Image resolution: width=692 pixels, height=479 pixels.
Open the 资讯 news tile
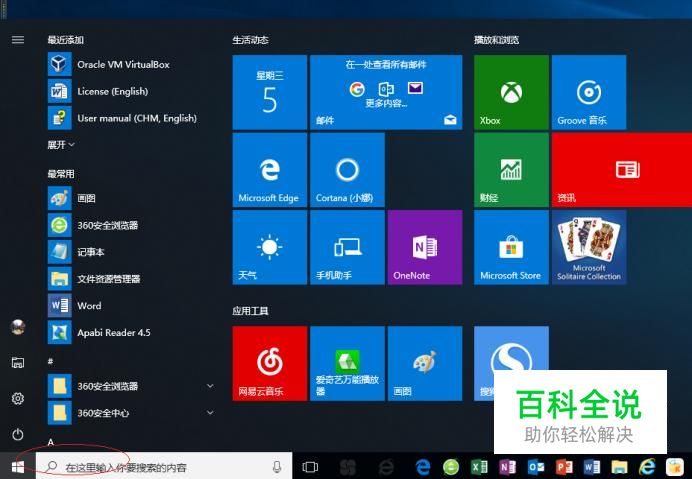point(622,170)
